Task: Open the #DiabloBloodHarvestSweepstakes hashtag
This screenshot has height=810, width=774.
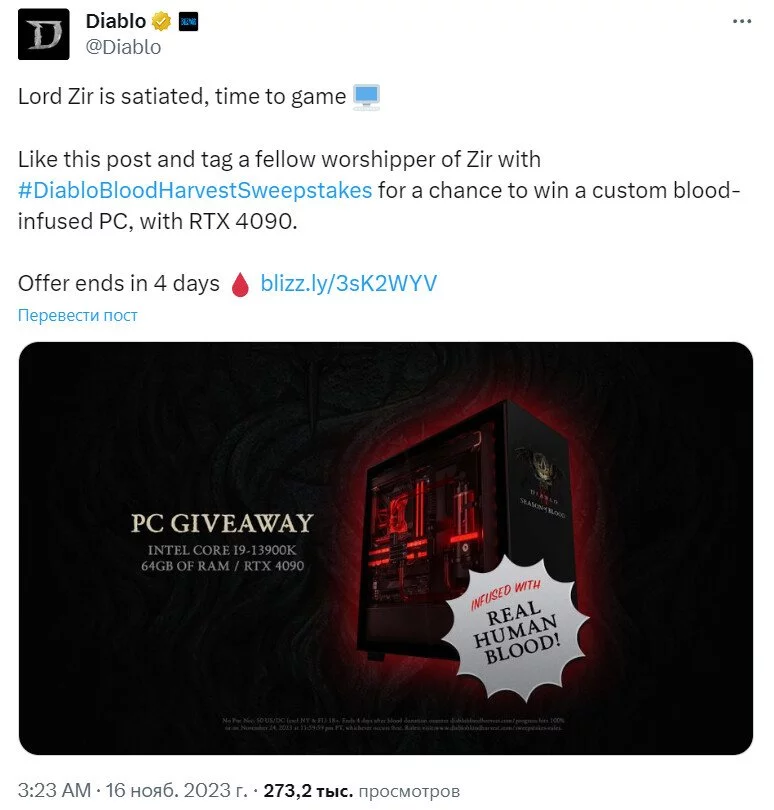Action: coord(195,190)
